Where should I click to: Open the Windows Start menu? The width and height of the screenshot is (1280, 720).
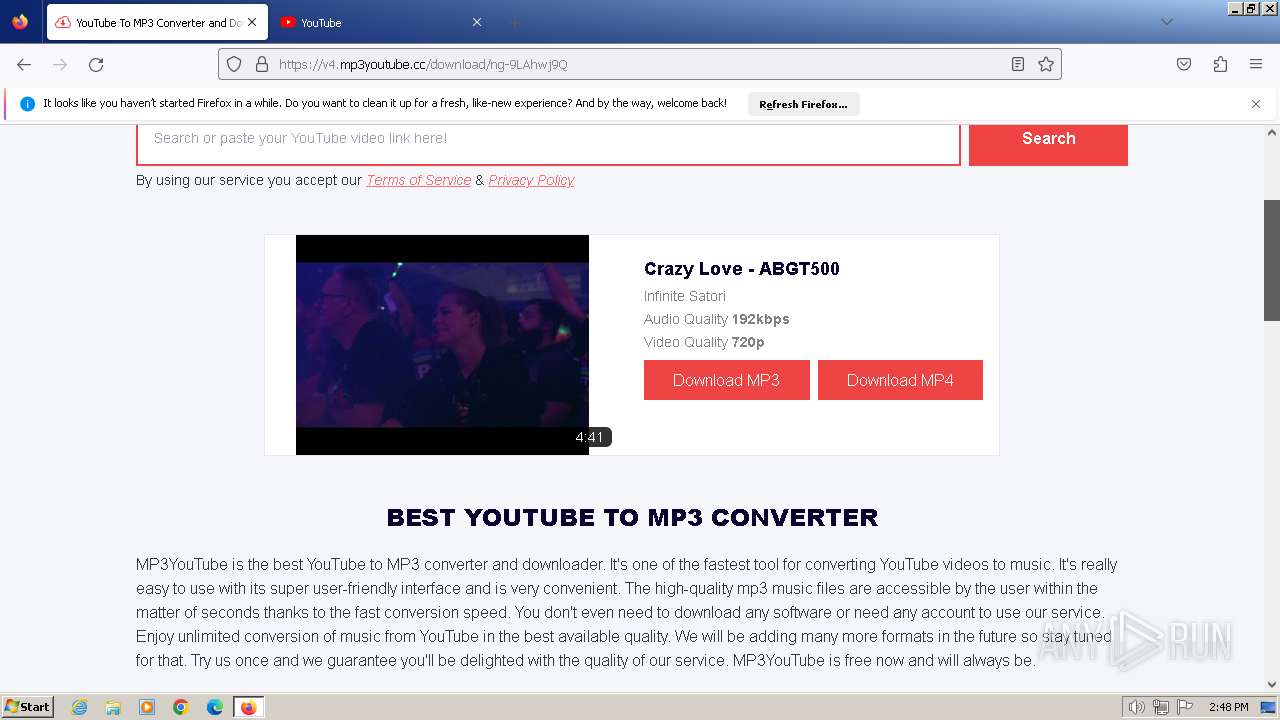coord(28,707)
